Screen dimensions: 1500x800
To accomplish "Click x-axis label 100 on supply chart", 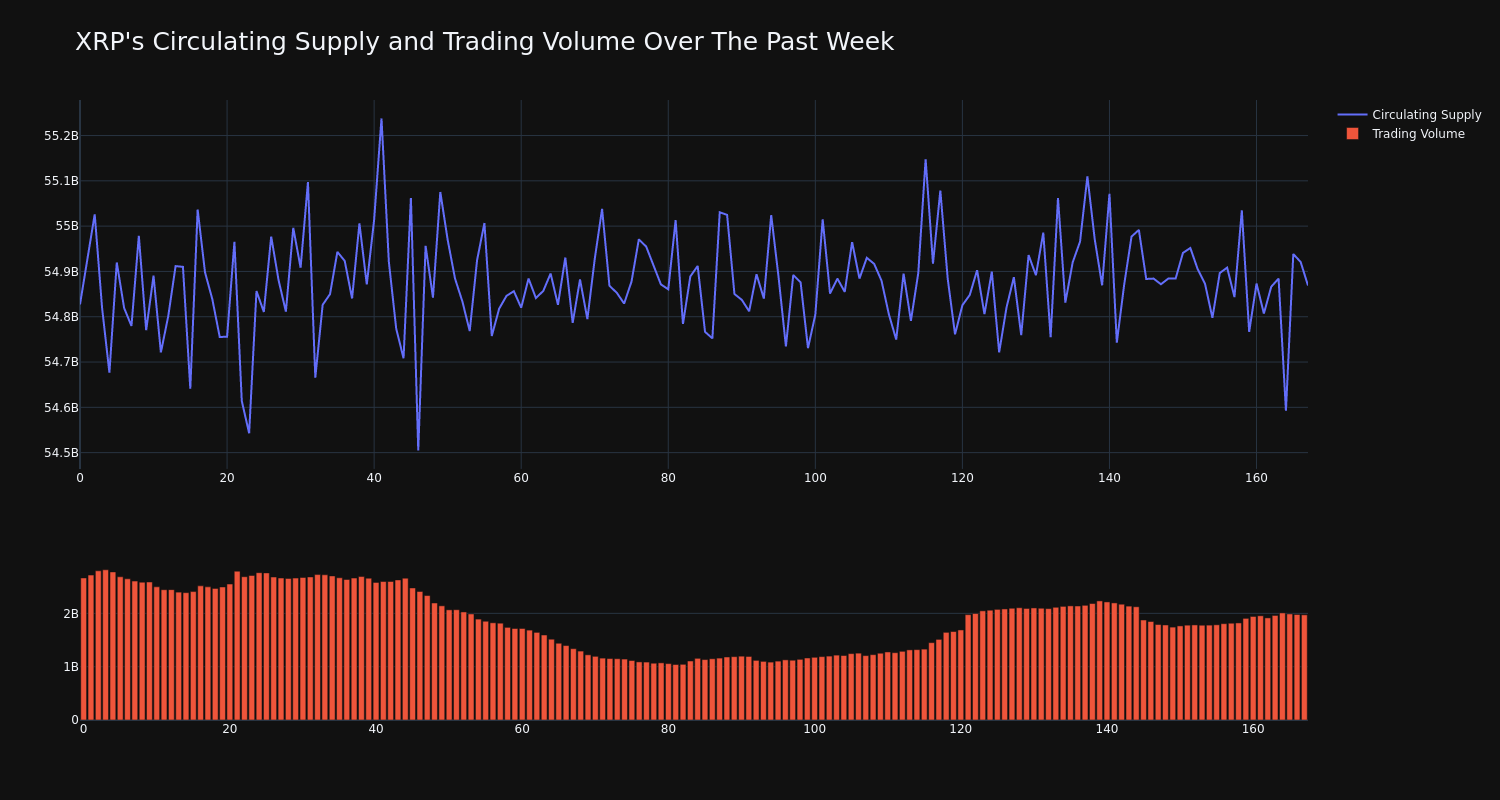I will (x=815, y=478).
